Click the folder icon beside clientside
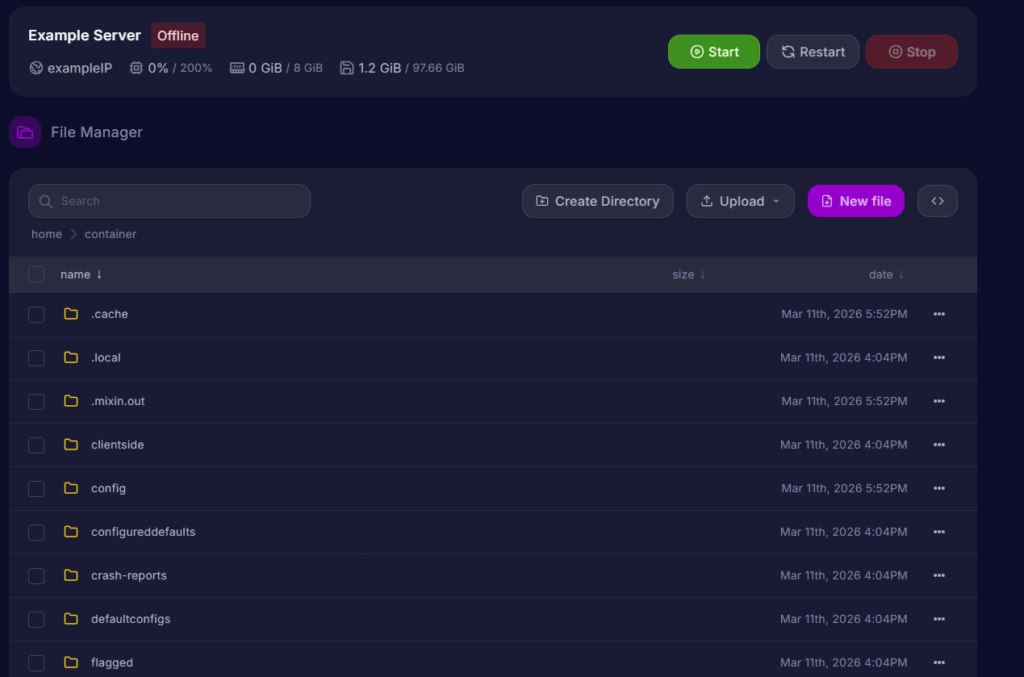 71,444
